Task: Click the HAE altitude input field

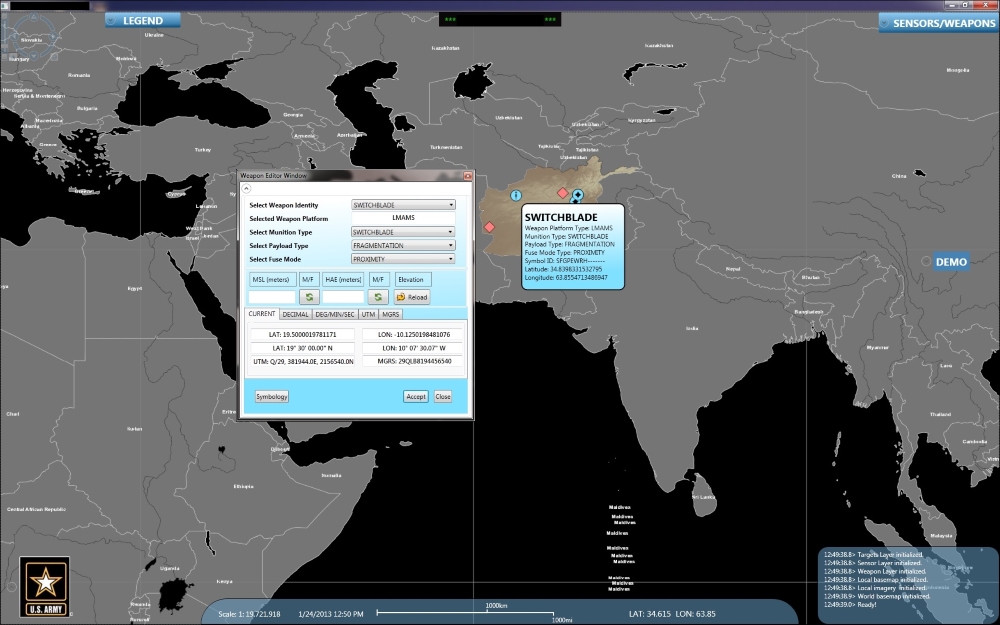Action: (x=343, y=297)
